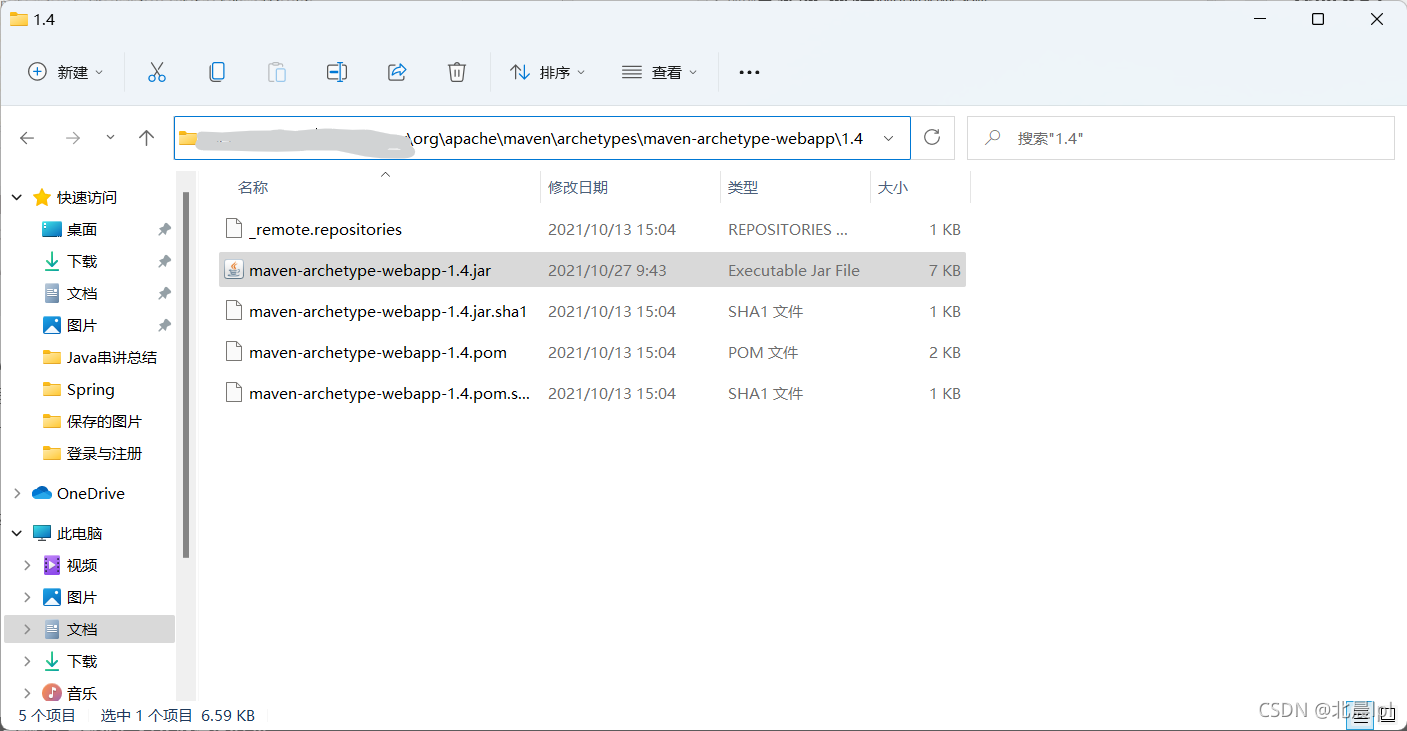
Task: Open quick access 文档 with pin
Action: coord(82,293)
